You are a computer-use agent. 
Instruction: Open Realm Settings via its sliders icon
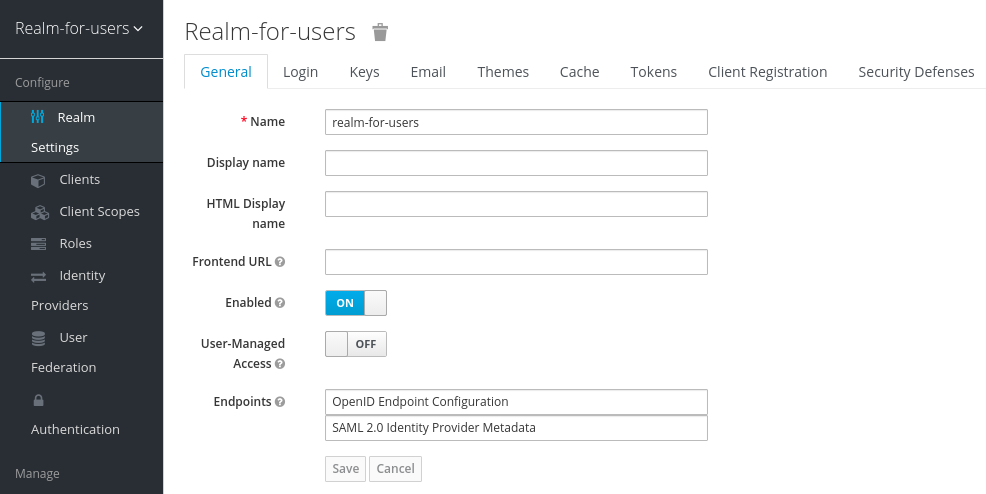tap(38, 117)
